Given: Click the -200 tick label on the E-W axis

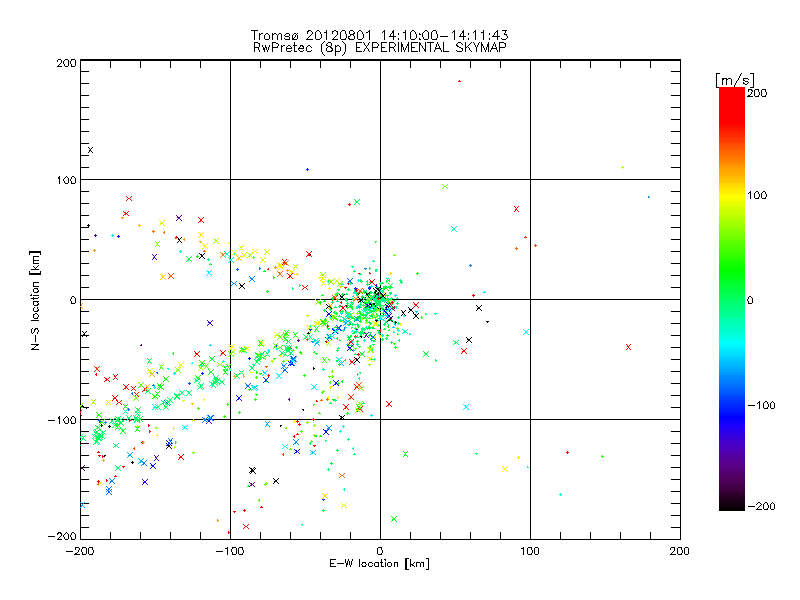Looking at the screenshot, I should (x=80, y=551).
